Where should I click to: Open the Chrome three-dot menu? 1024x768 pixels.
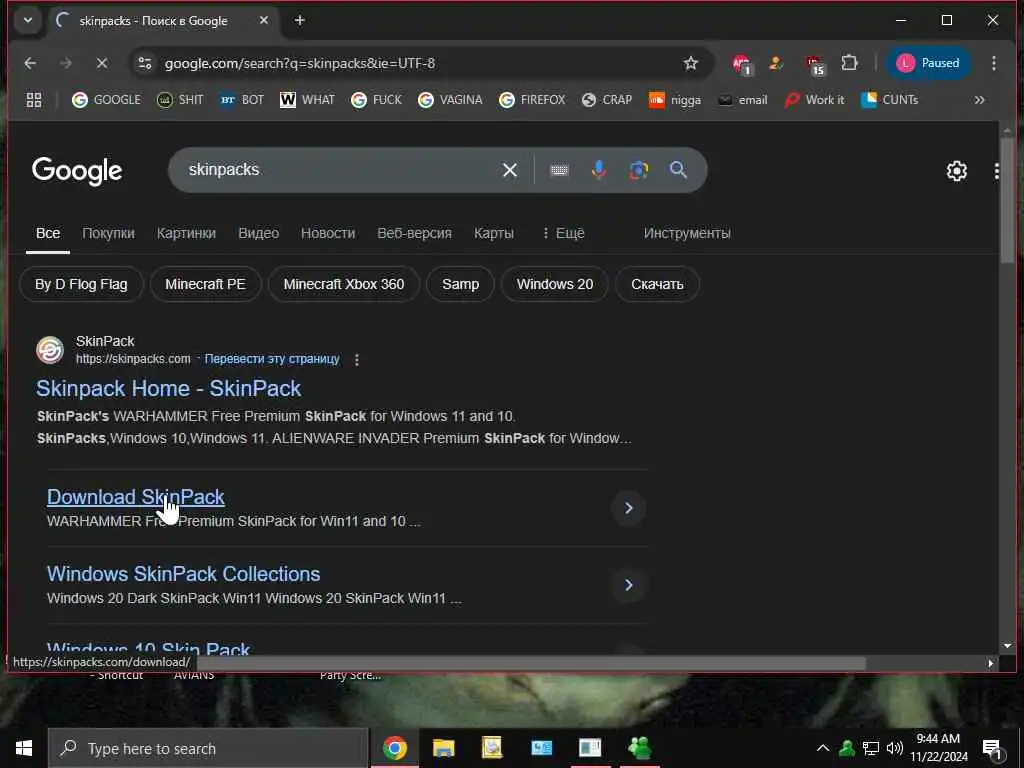[993, 63]
